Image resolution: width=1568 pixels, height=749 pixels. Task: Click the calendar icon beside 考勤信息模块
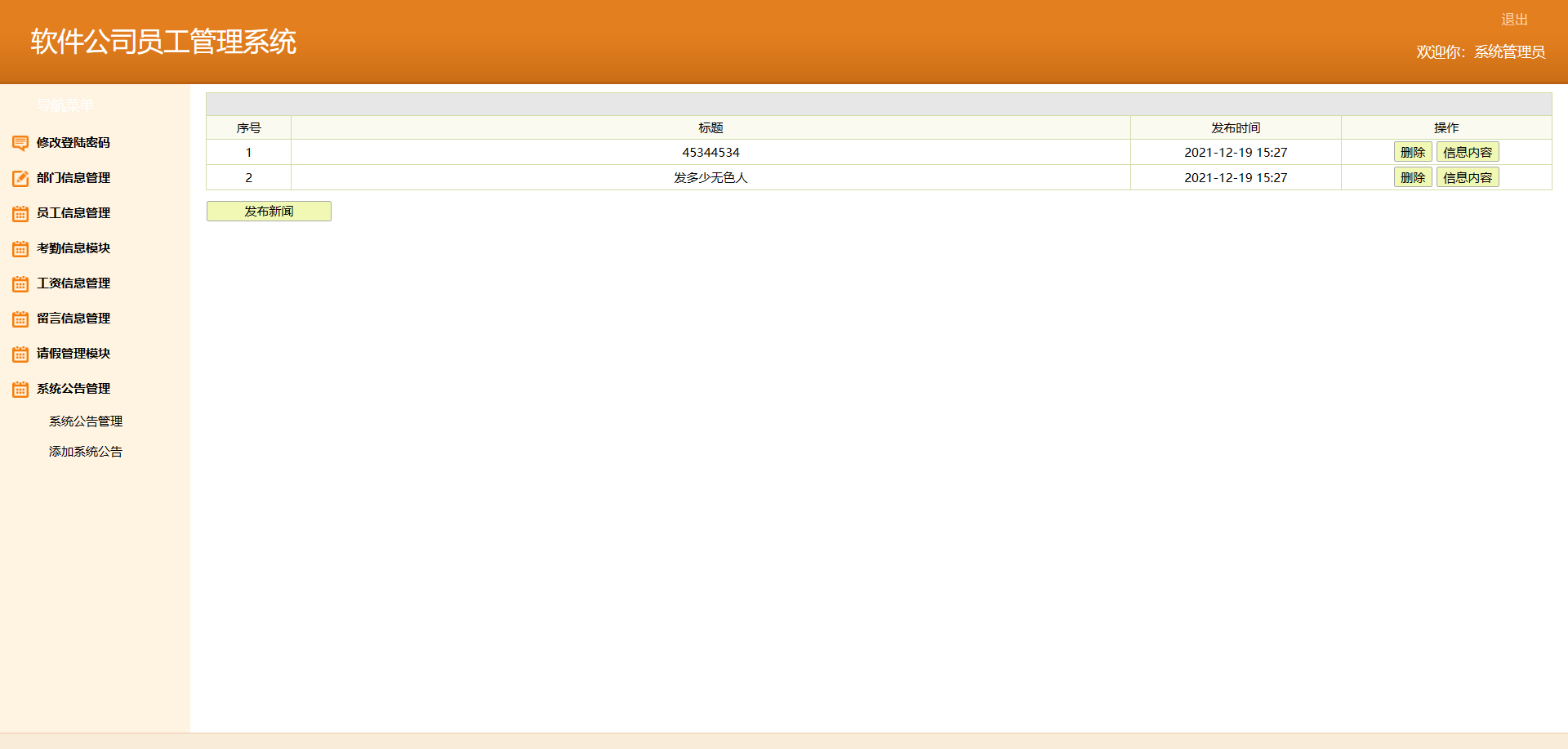point(20,248)
